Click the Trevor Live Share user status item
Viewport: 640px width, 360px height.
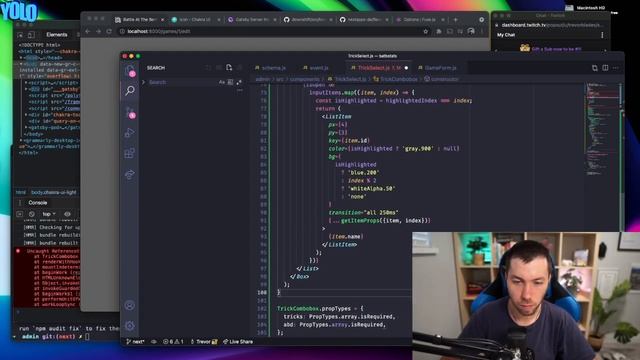click(204, 342)
